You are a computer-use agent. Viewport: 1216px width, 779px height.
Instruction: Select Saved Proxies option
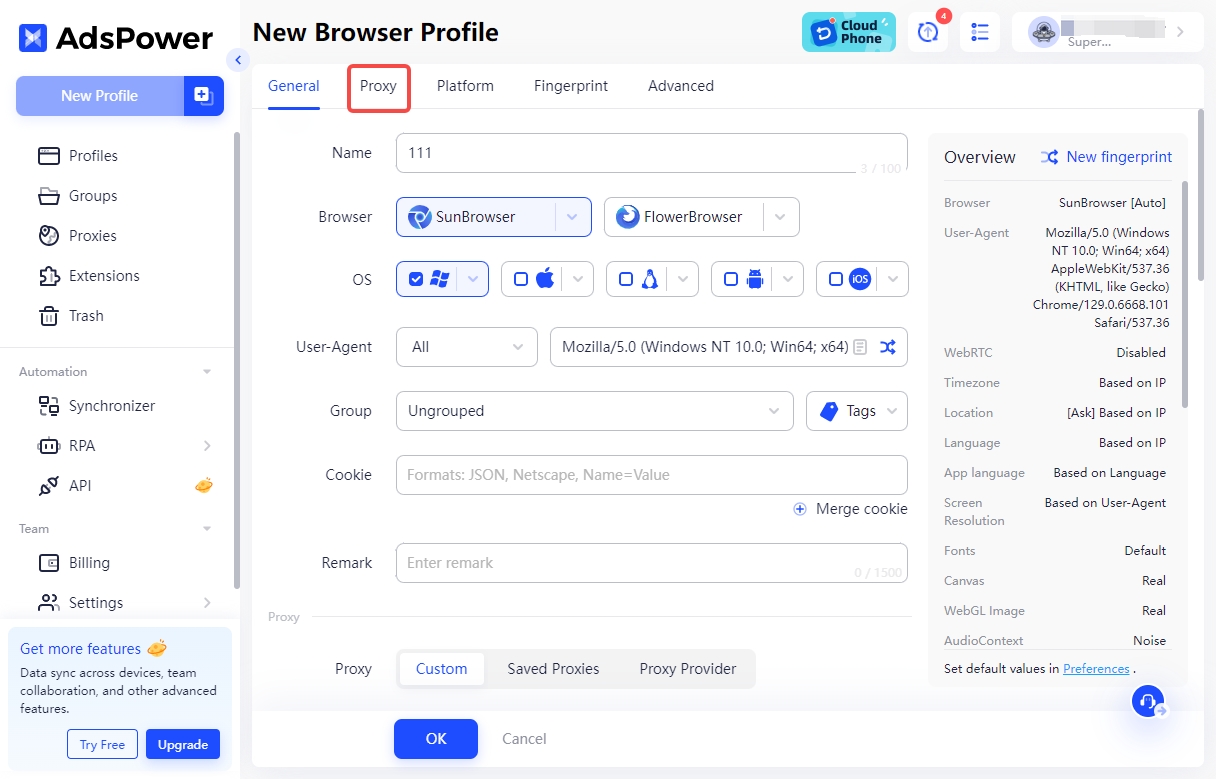coord(553,669)
